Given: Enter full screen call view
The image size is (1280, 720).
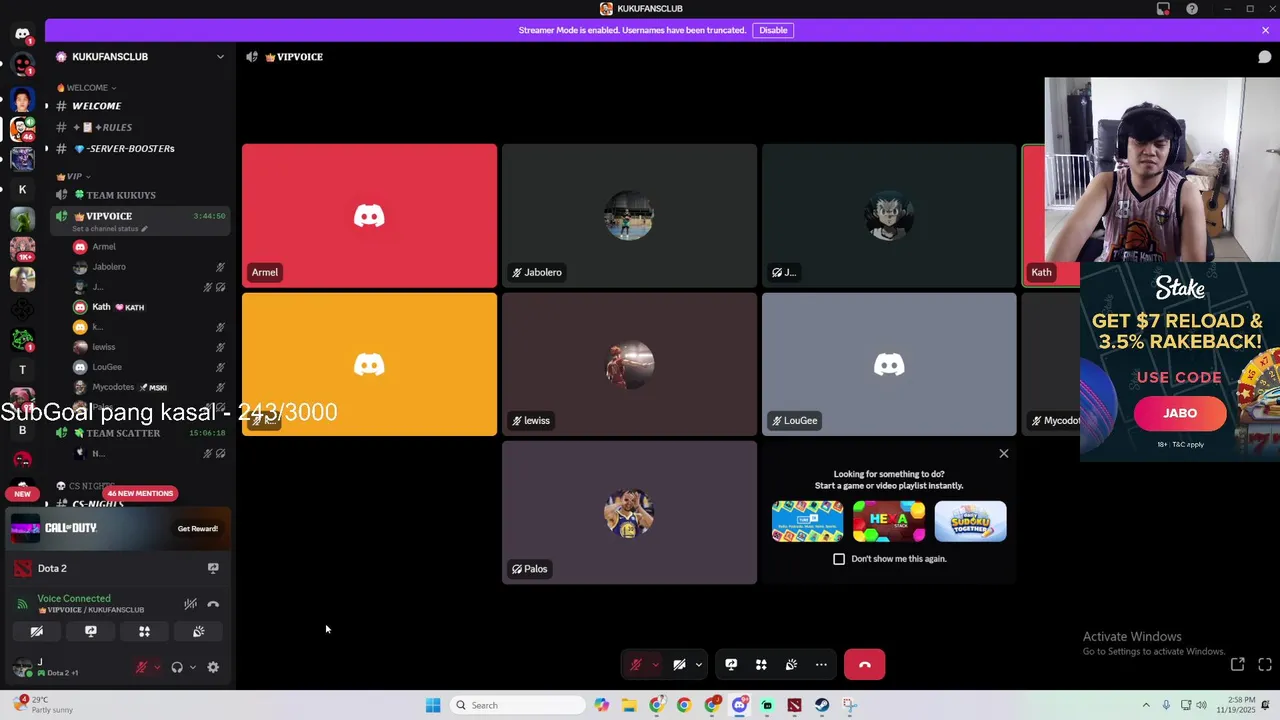Looking at the screenshot, I should 1265,664.
